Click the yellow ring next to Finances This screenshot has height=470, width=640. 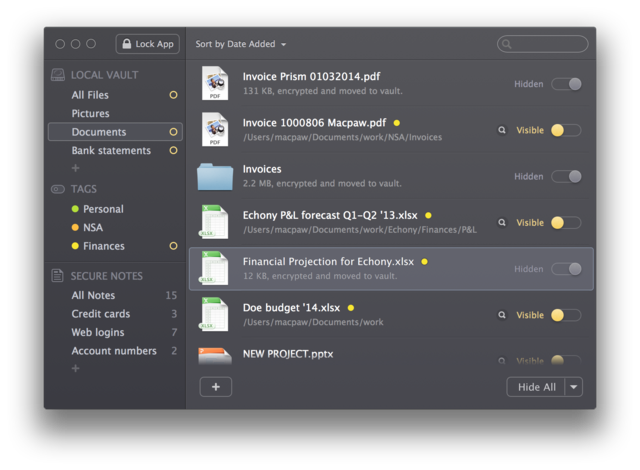pos(173,246)
